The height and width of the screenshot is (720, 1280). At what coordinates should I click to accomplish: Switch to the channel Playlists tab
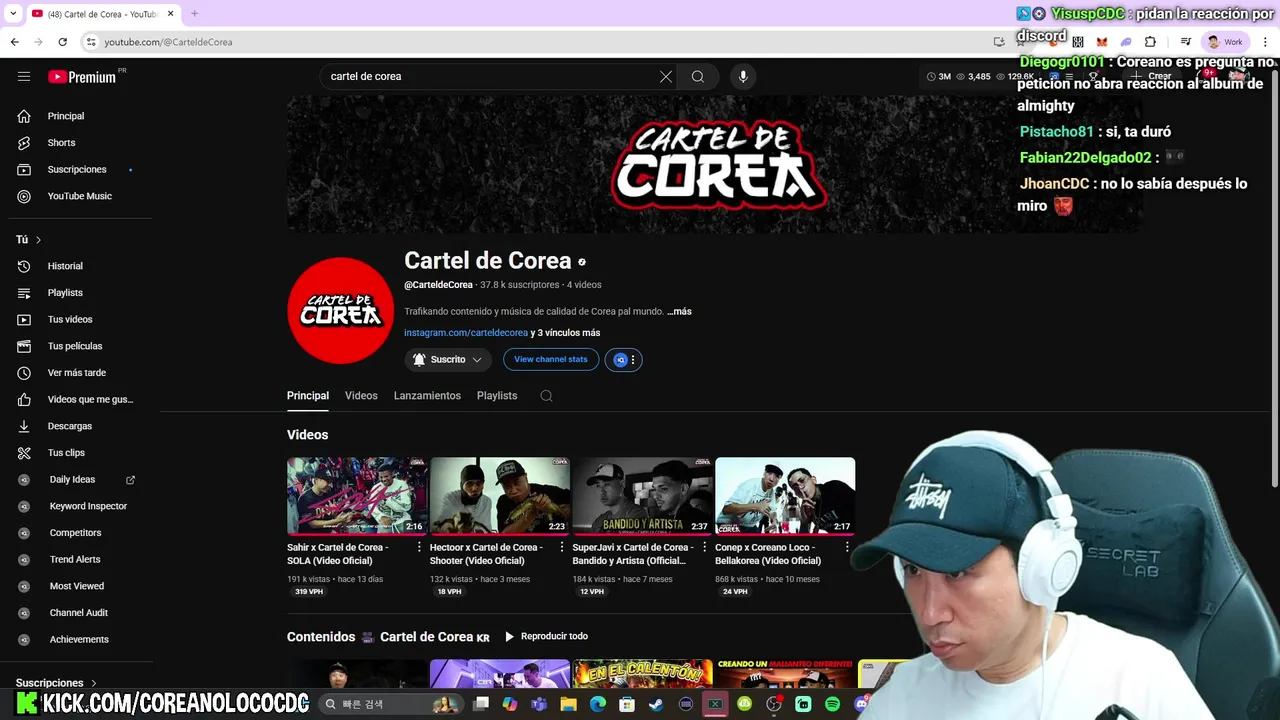(x=497, y=396)
